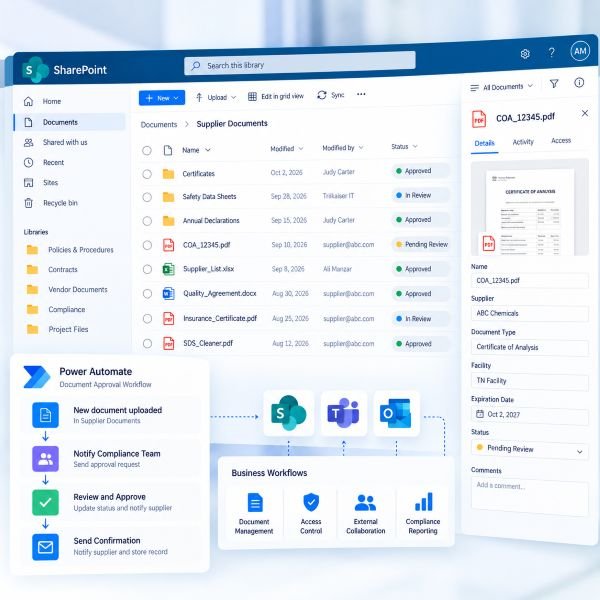Select Documents in left navigation
Image resolution: width=600 pixels, height=600 pixels.
[x=70, y=122]
